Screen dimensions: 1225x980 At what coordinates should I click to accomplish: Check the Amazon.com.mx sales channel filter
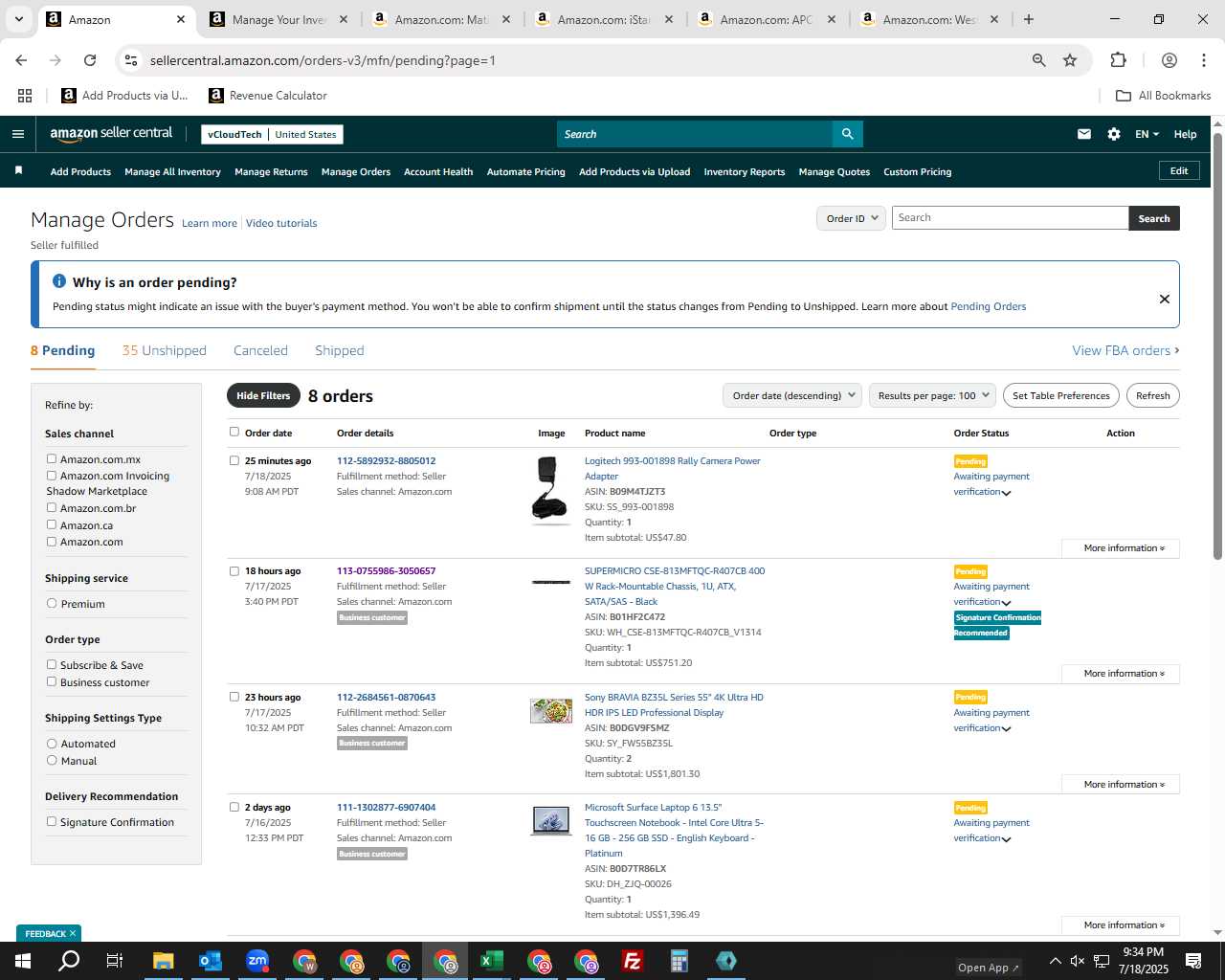click(52, 459)
